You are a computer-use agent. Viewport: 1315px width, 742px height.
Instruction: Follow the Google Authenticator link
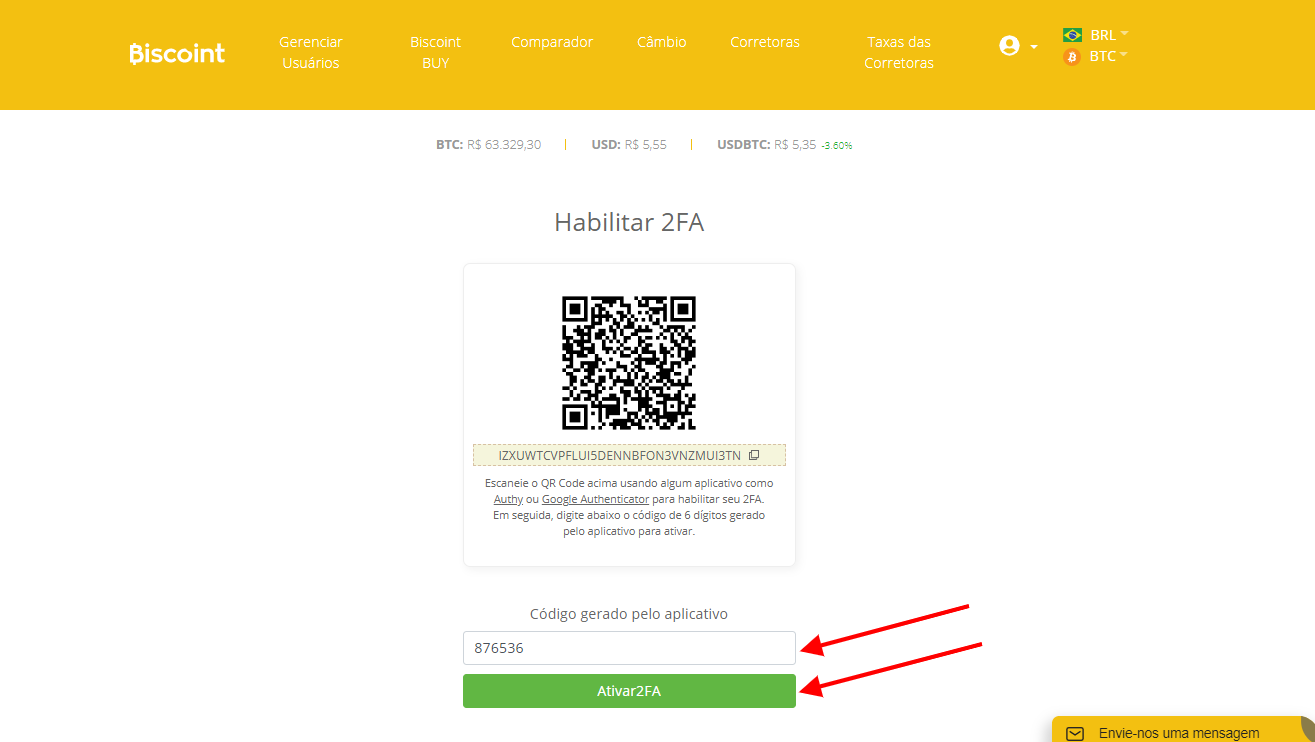(x=595, y=498)
